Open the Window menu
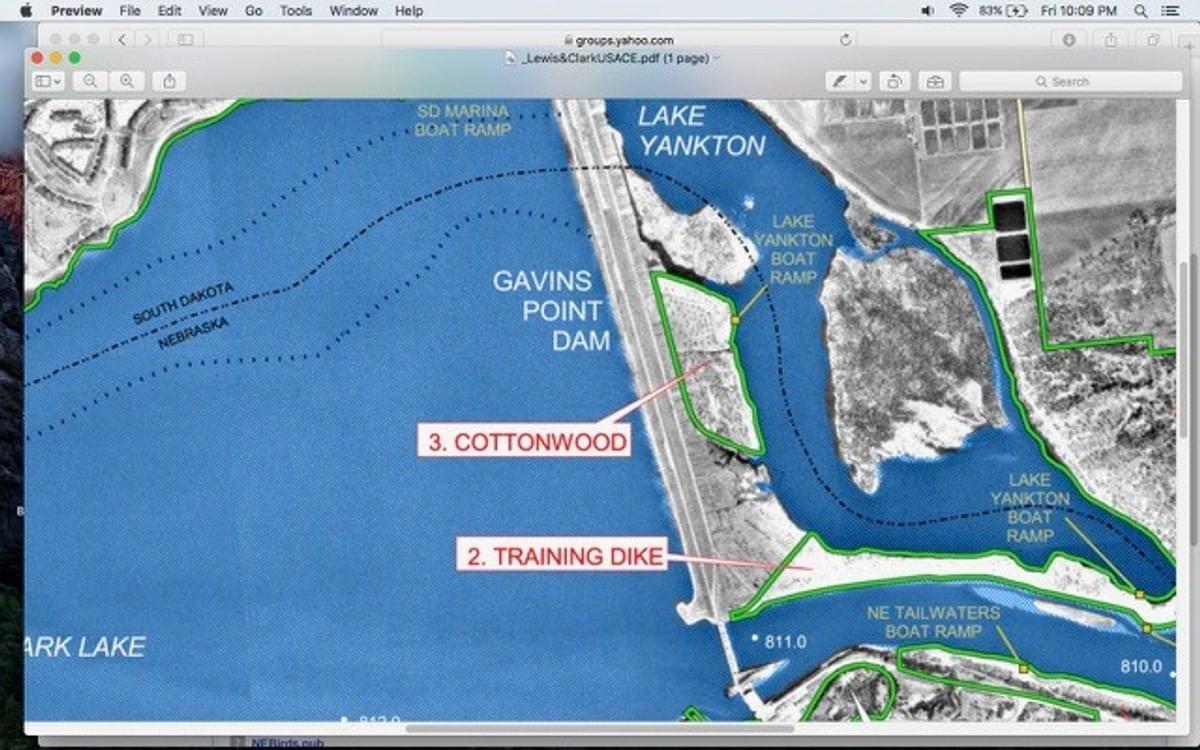 354,11
